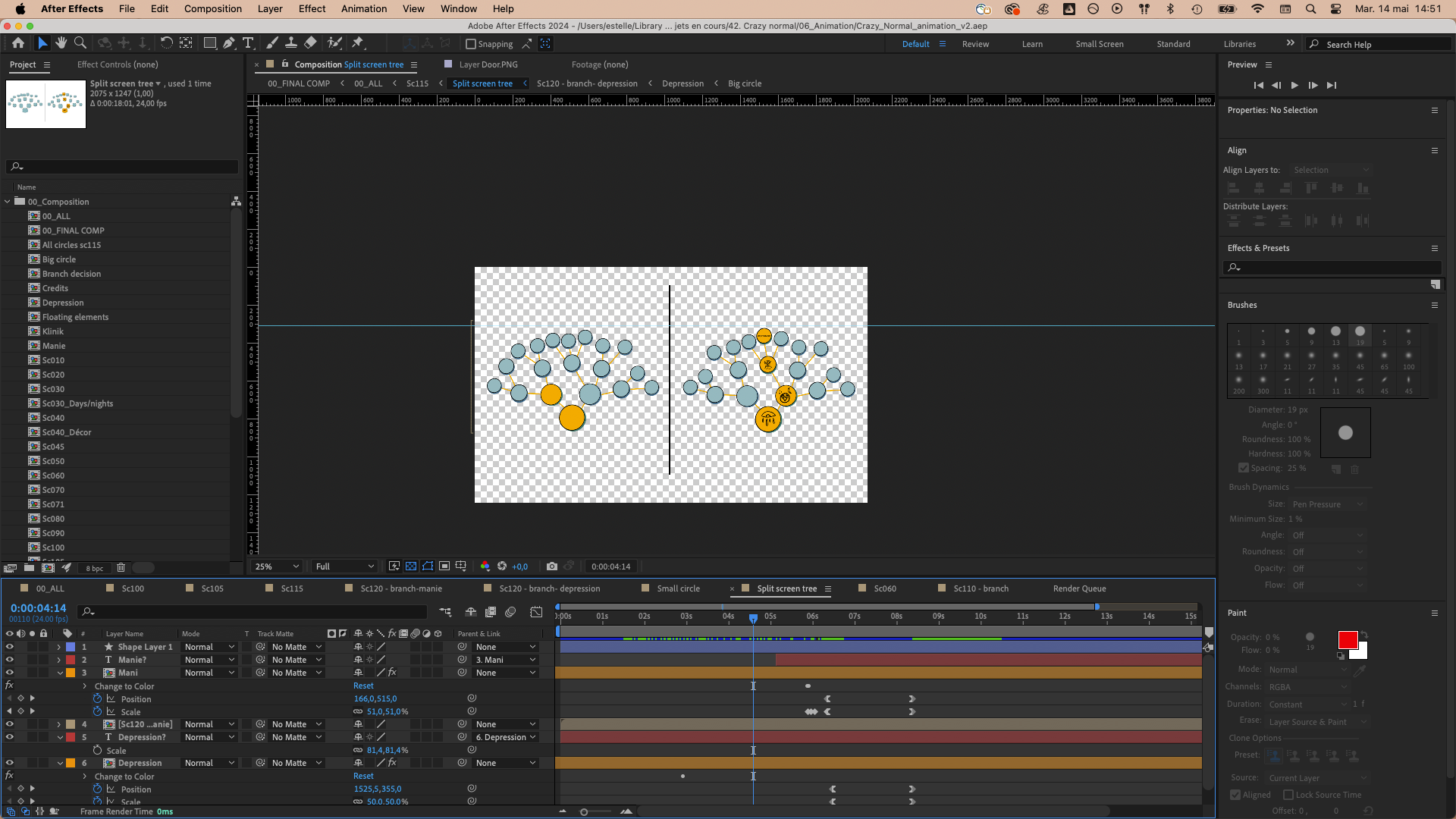Select the Rotation tool
Screen dimensions: 1456x819
166,43
